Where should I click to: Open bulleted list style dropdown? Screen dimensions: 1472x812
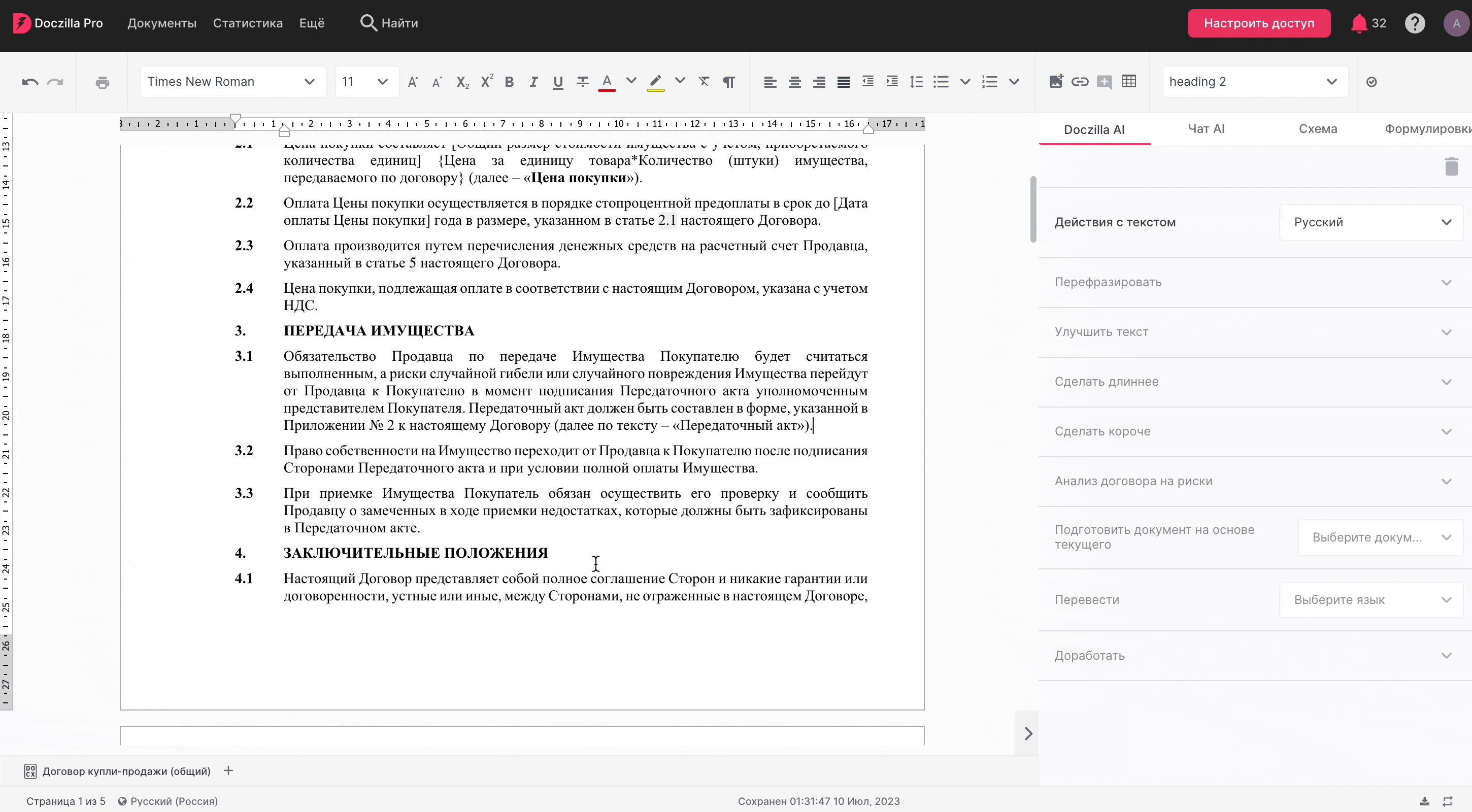[965, 82]
